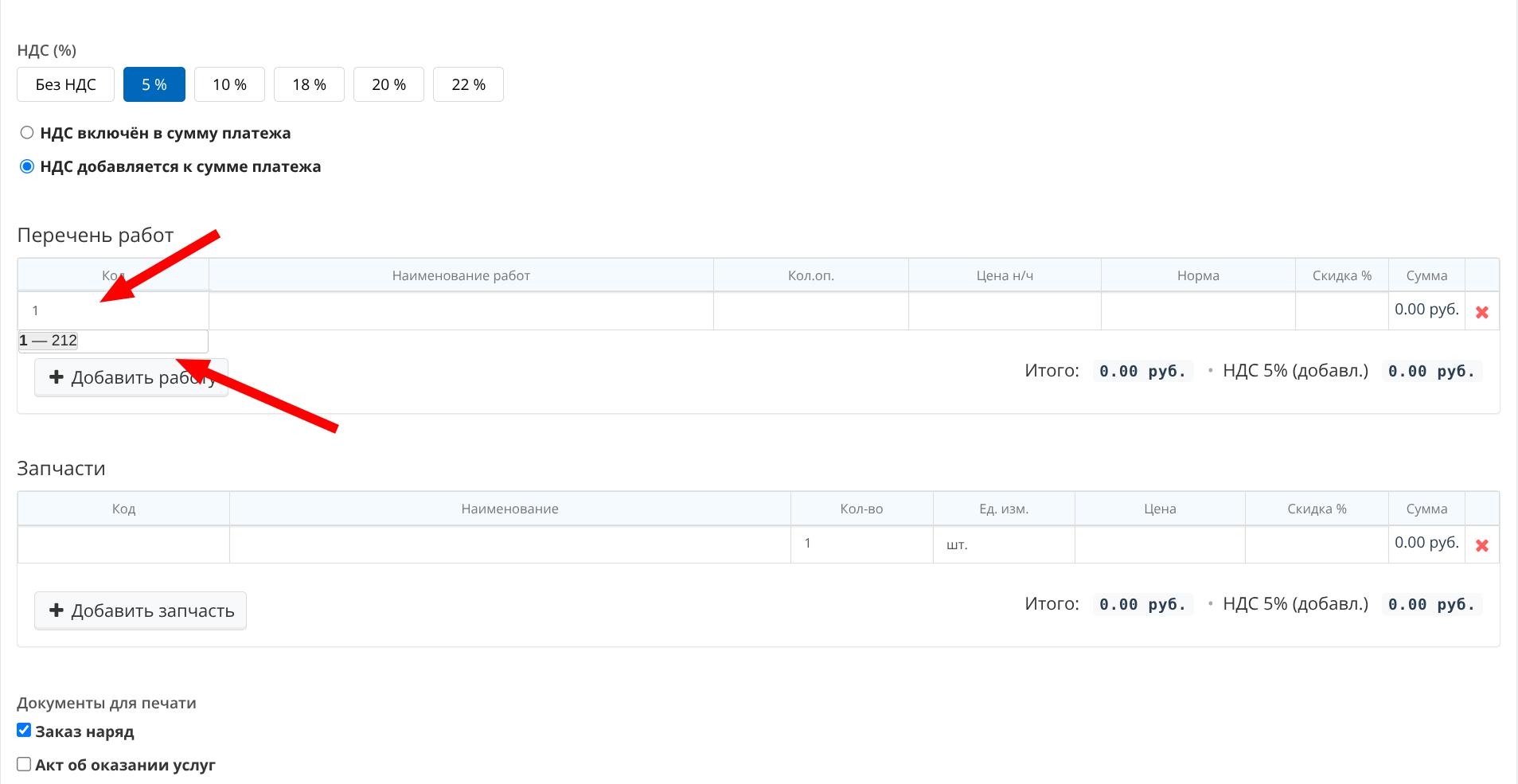Screen dimensions: 1518x784
Task: Click the spare part quantity field
Action: [x=861, y=544]
